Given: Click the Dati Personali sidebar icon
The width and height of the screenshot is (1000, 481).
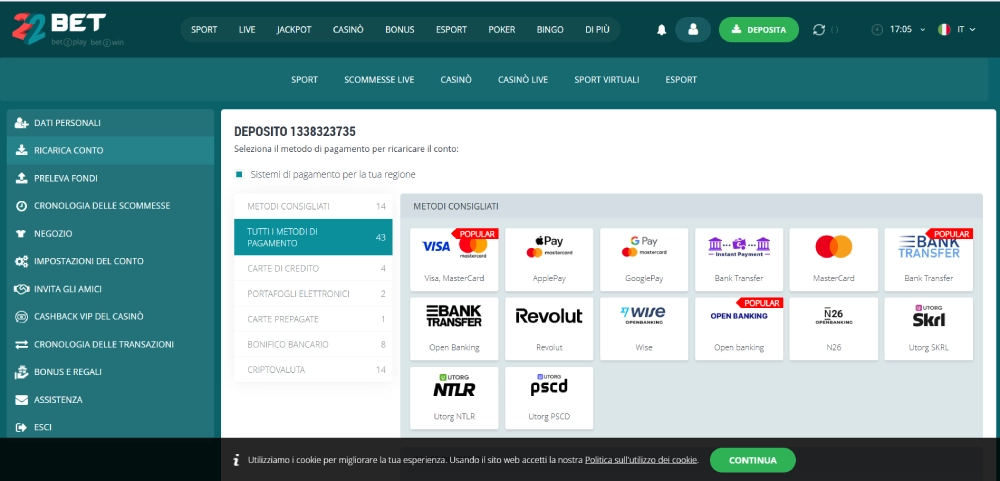Looking at the screenshot, I should pyautogui.click(x=22, y=122).
